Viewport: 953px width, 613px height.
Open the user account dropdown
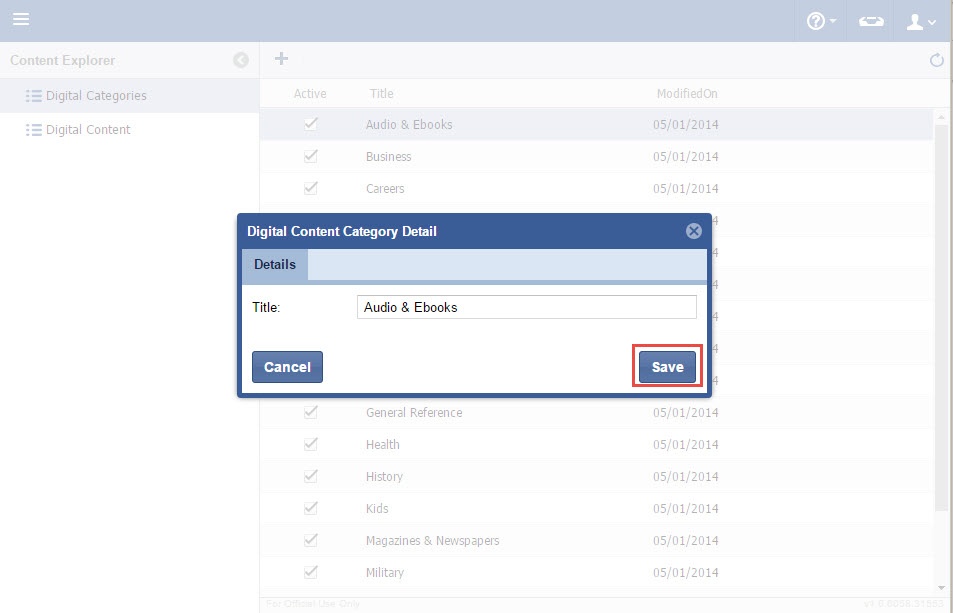(920, 21)
